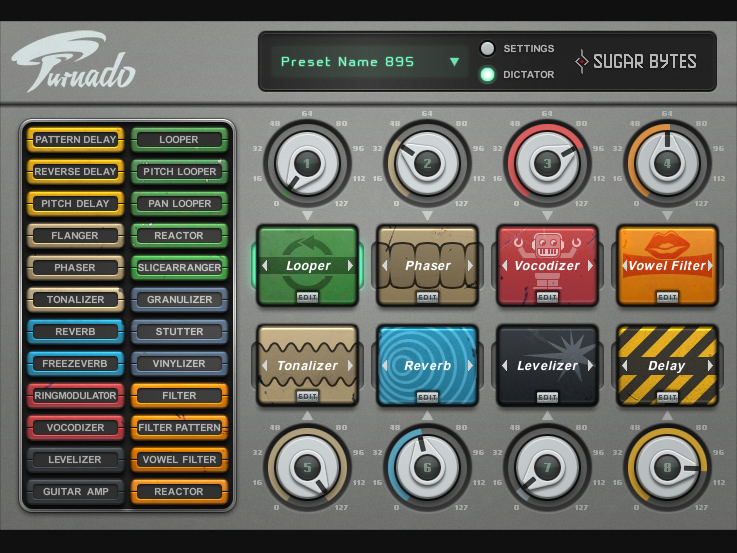Choose PAN LOOPER from effect list
This screenshot has width=737, height=553.
coord(179,203)
